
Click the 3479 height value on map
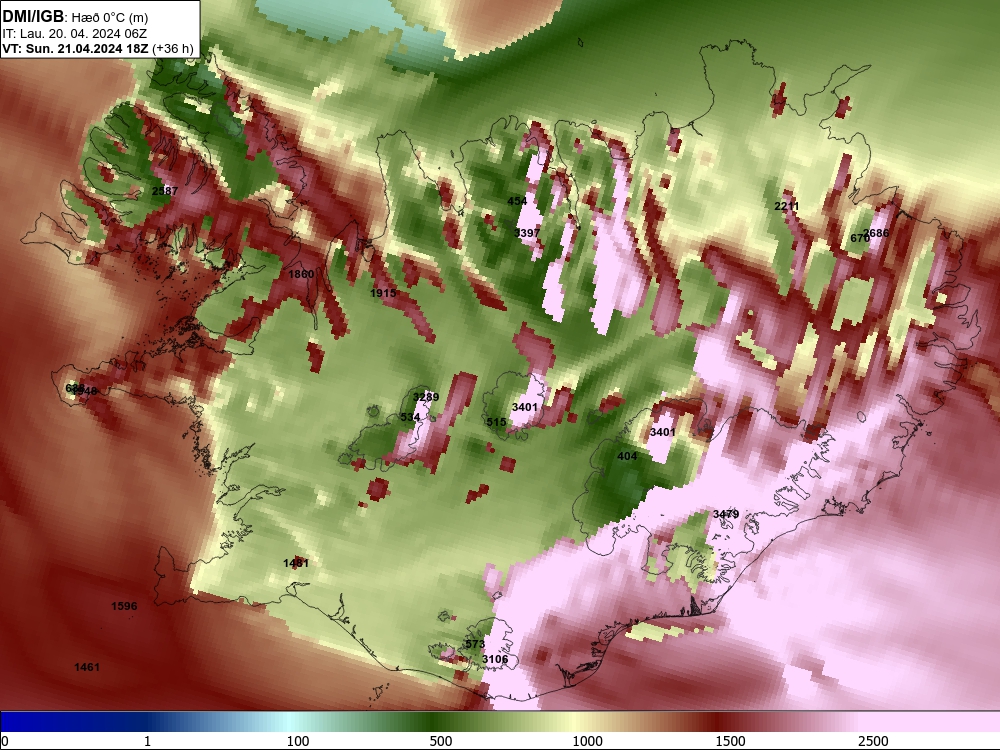tap(726, 514)
